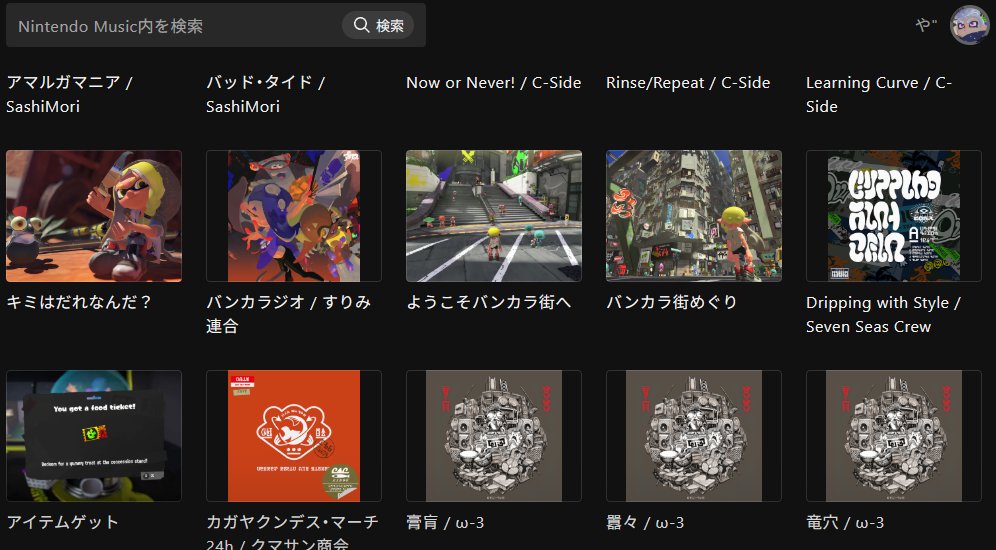Viewport: 996px width, 550px height.
Task: Click the ようこそバンカラ街へ title text
Action: coord(488,302)
